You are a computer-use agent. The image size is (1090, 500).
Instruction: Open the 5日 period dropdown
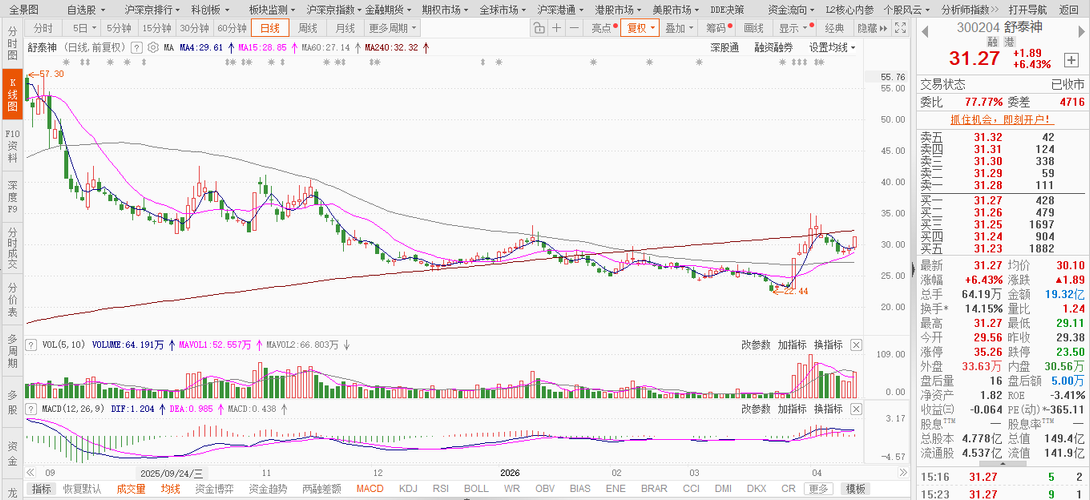(x=84, y=29)
